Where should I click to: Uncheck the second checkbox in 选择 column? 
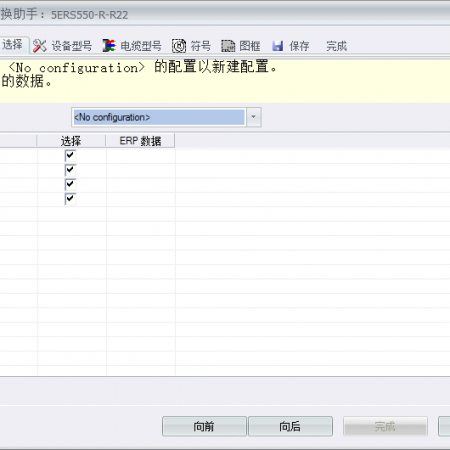click(70, 170)
